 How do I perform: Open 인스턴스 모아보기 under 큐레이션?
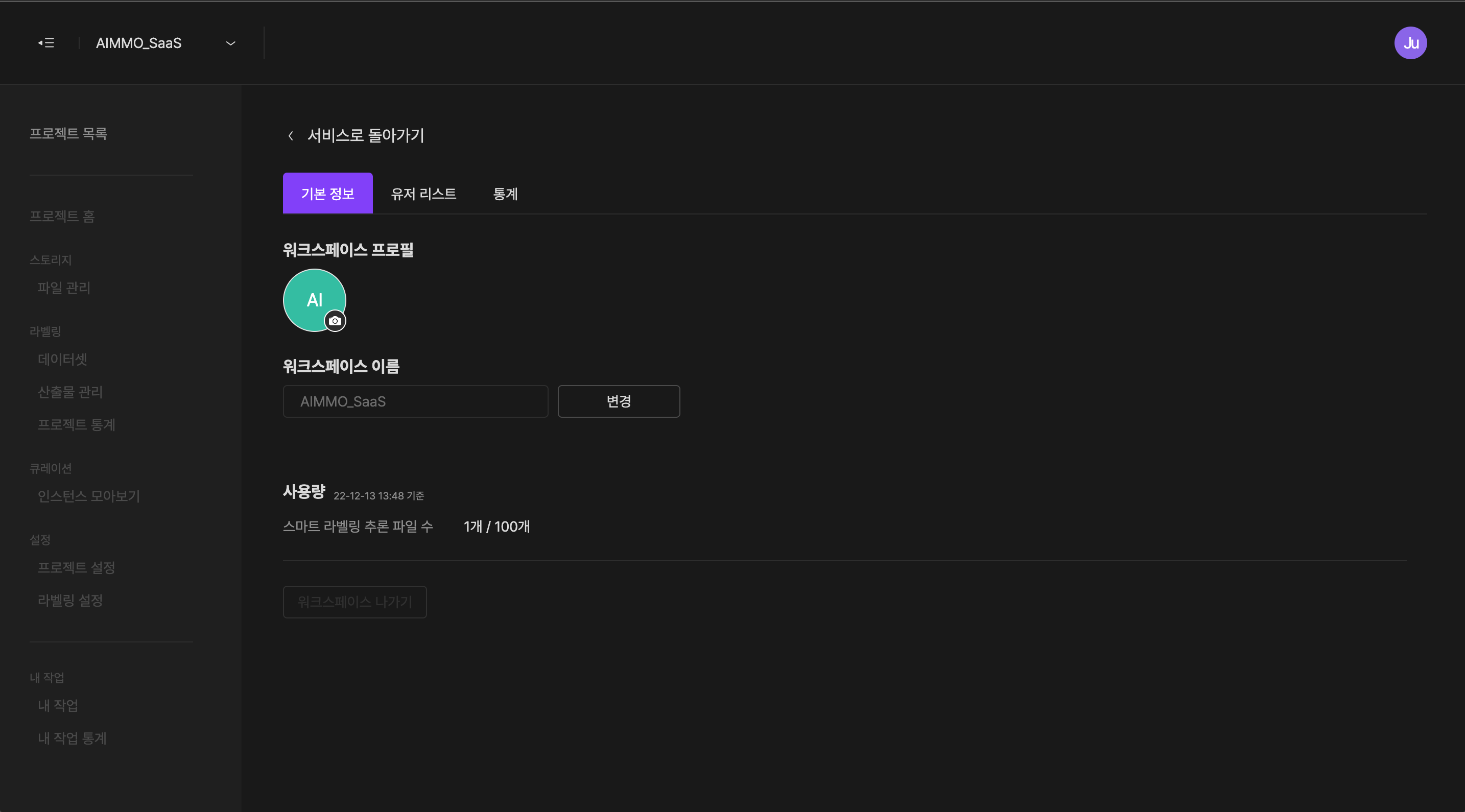pyautogui.click(x=89, y=496)
